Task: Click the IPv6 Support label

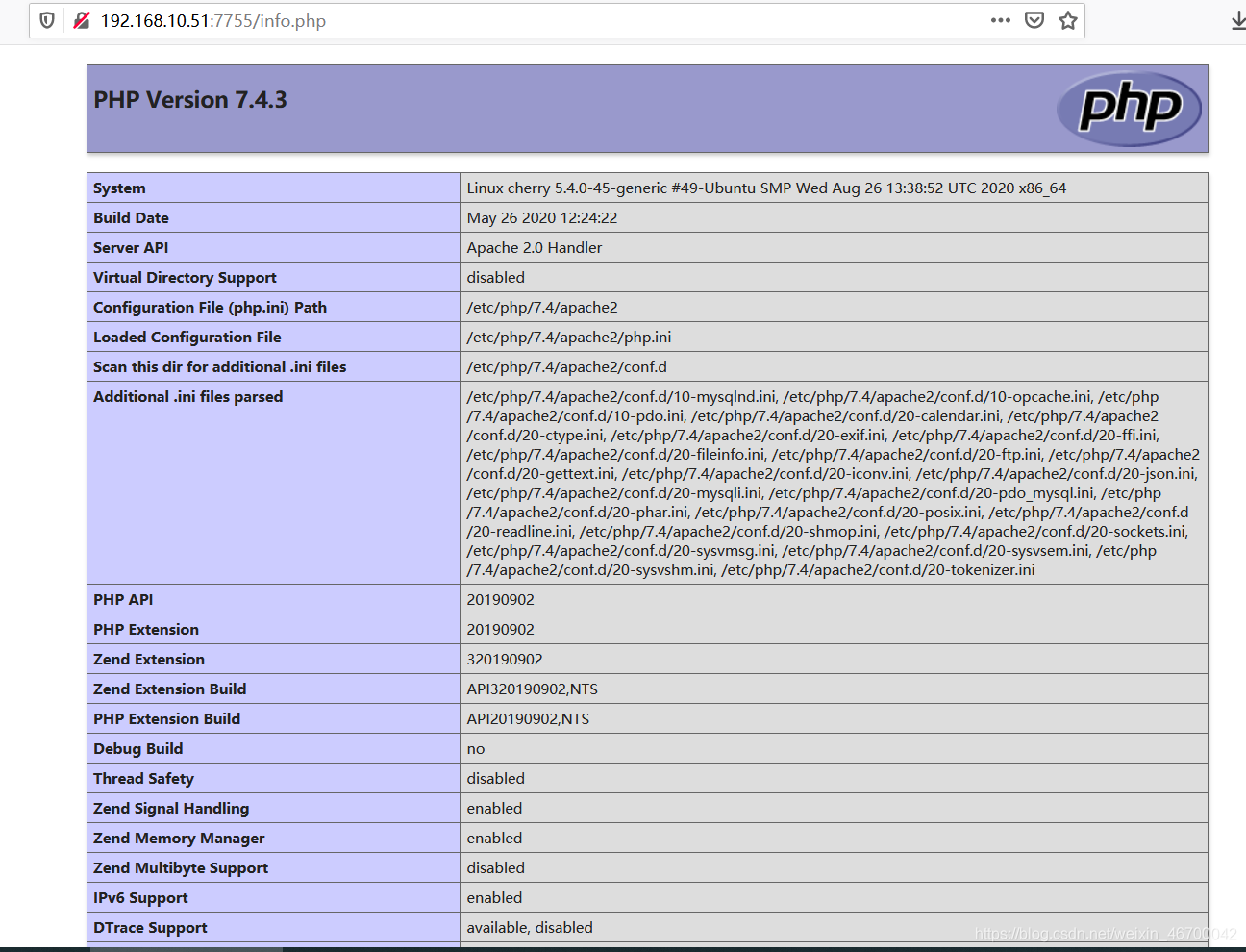Action: 140,898
